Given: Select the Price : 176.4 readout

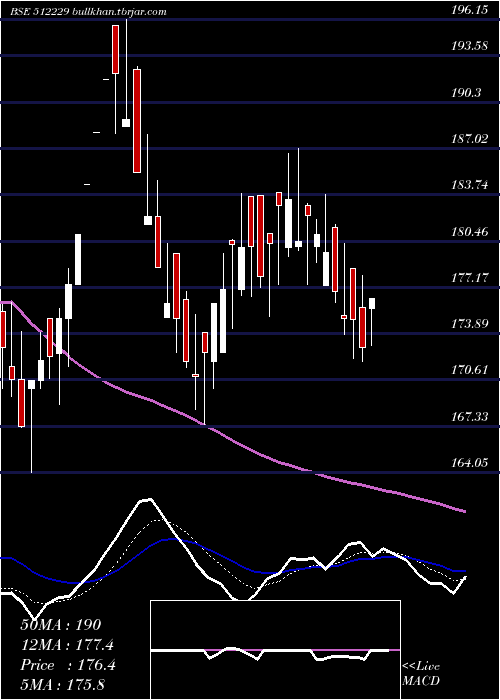Looking at the screenshot, I should pyautogui.click(x=68, y=665).
